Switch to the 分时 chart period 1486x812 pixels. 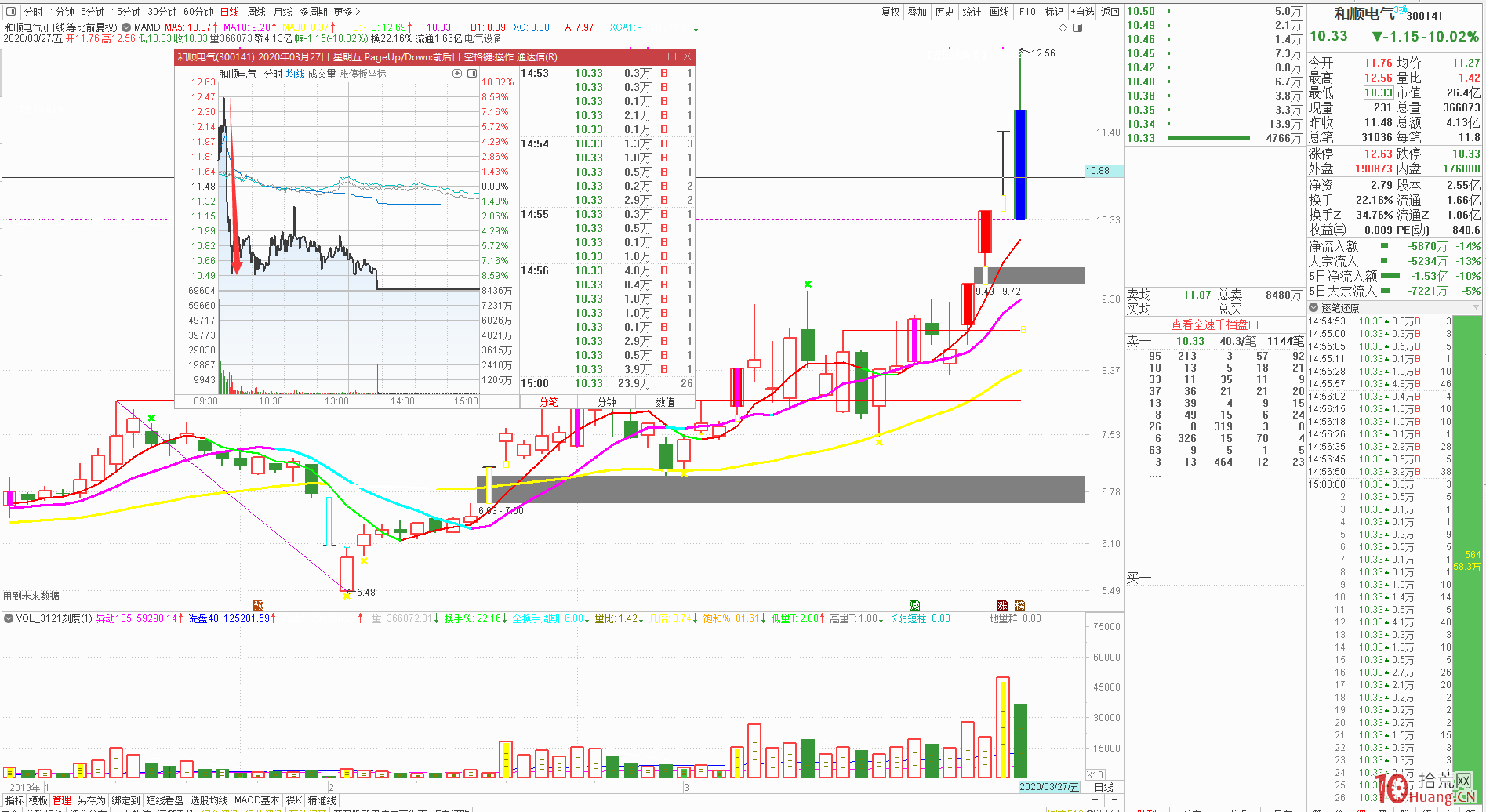click(33, 12)
